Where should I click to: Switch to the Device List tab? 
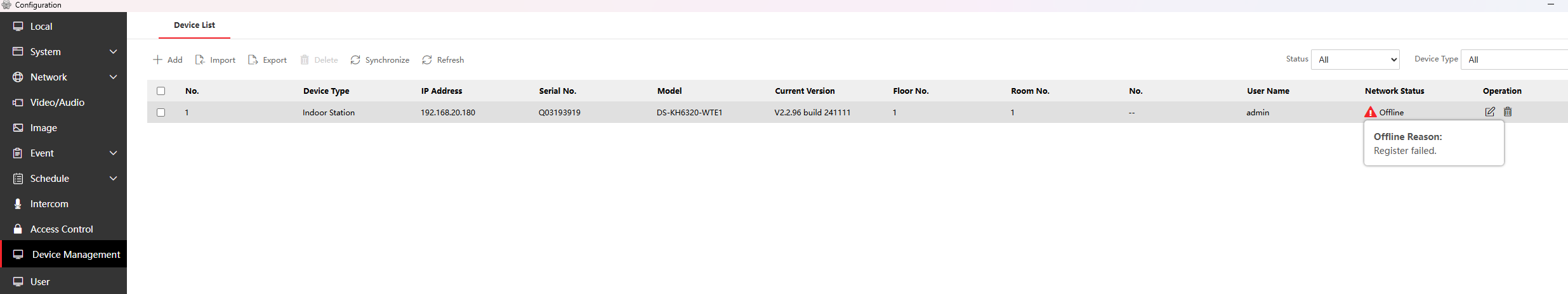click(x=194, y=25)
